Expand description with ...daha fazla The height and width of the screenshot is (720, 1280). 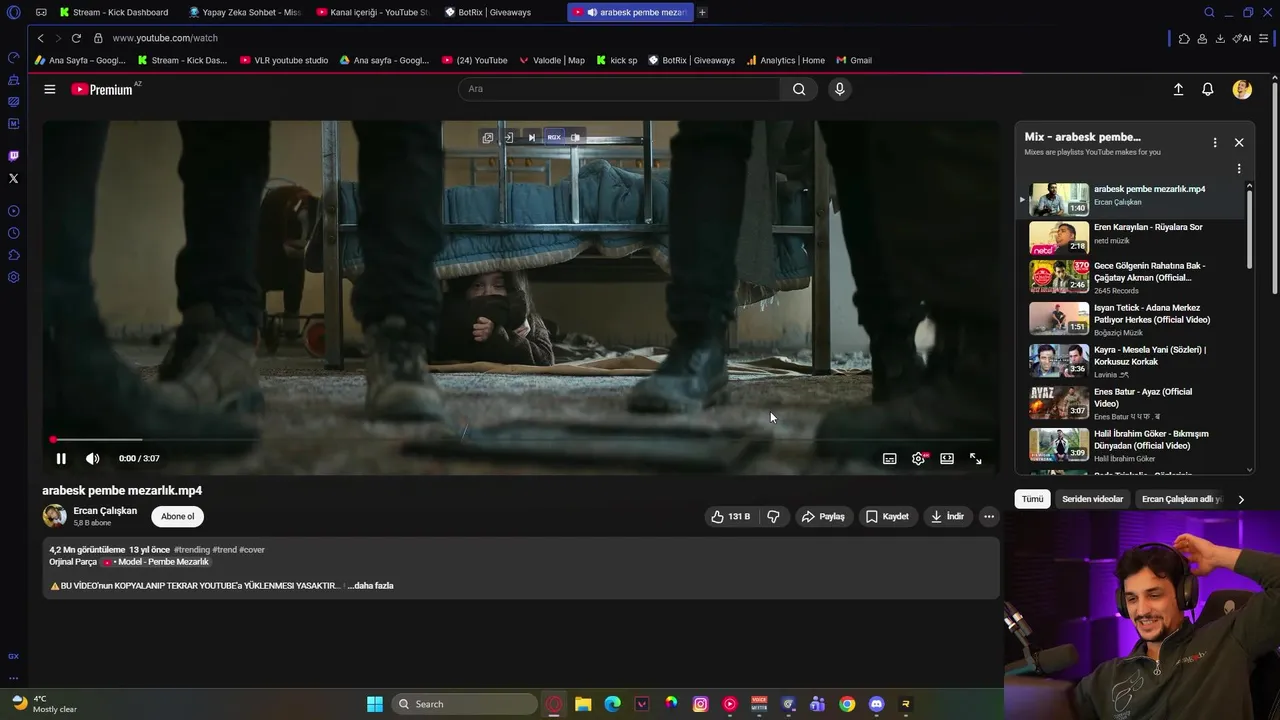tap(371, 586)
